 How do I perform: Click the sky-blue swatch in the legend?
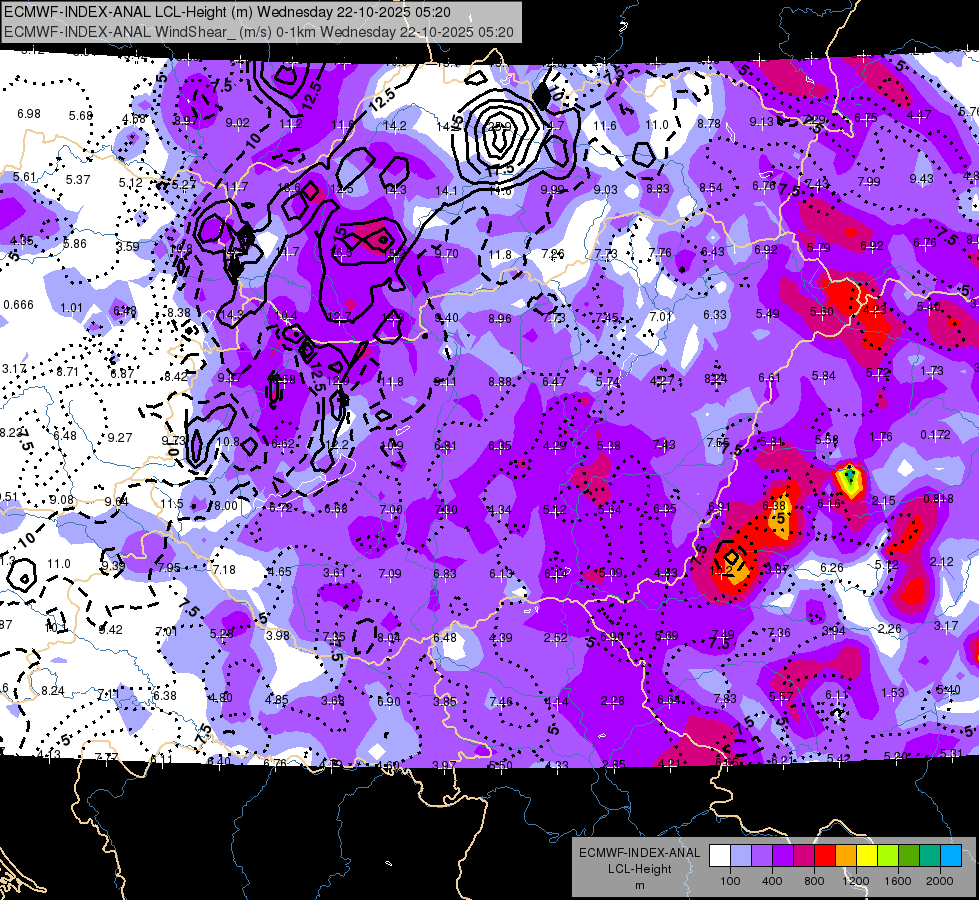pyautogui.click(x=951, y=856)
